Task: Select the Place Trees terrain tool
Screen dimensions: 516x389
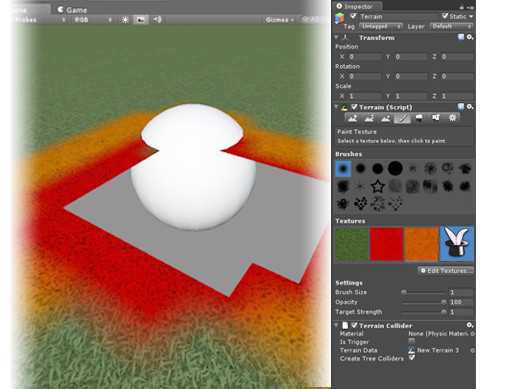Action: point(419,118)
